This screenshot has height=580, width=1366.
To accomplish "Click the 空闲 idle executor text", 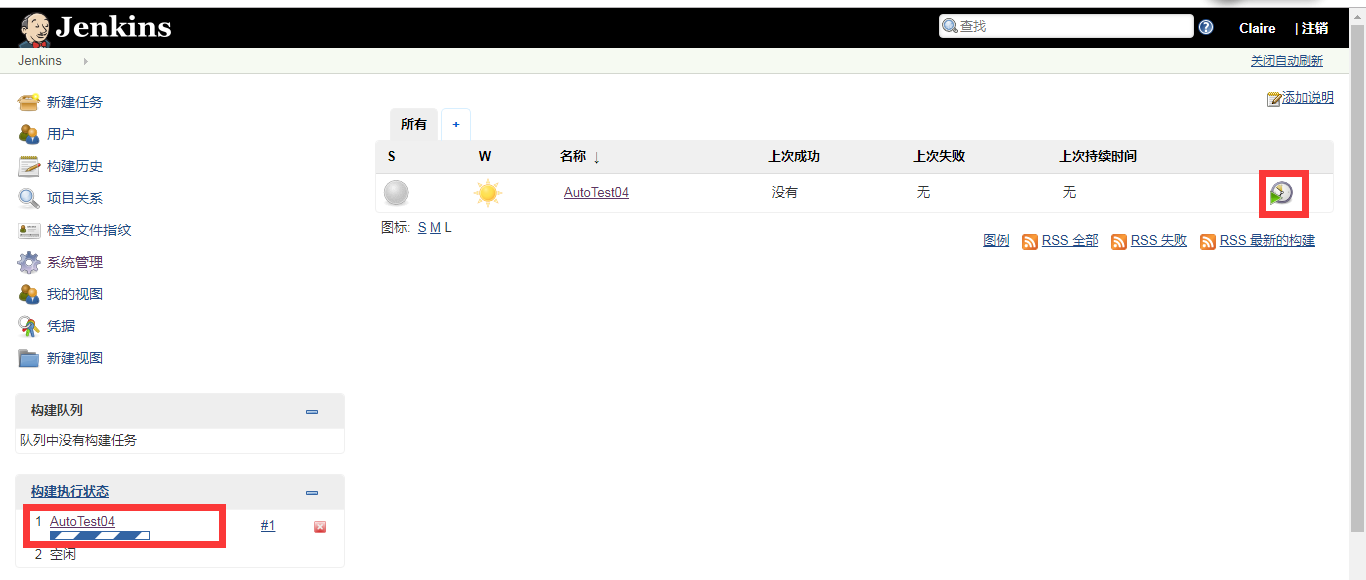I will 63,554.
